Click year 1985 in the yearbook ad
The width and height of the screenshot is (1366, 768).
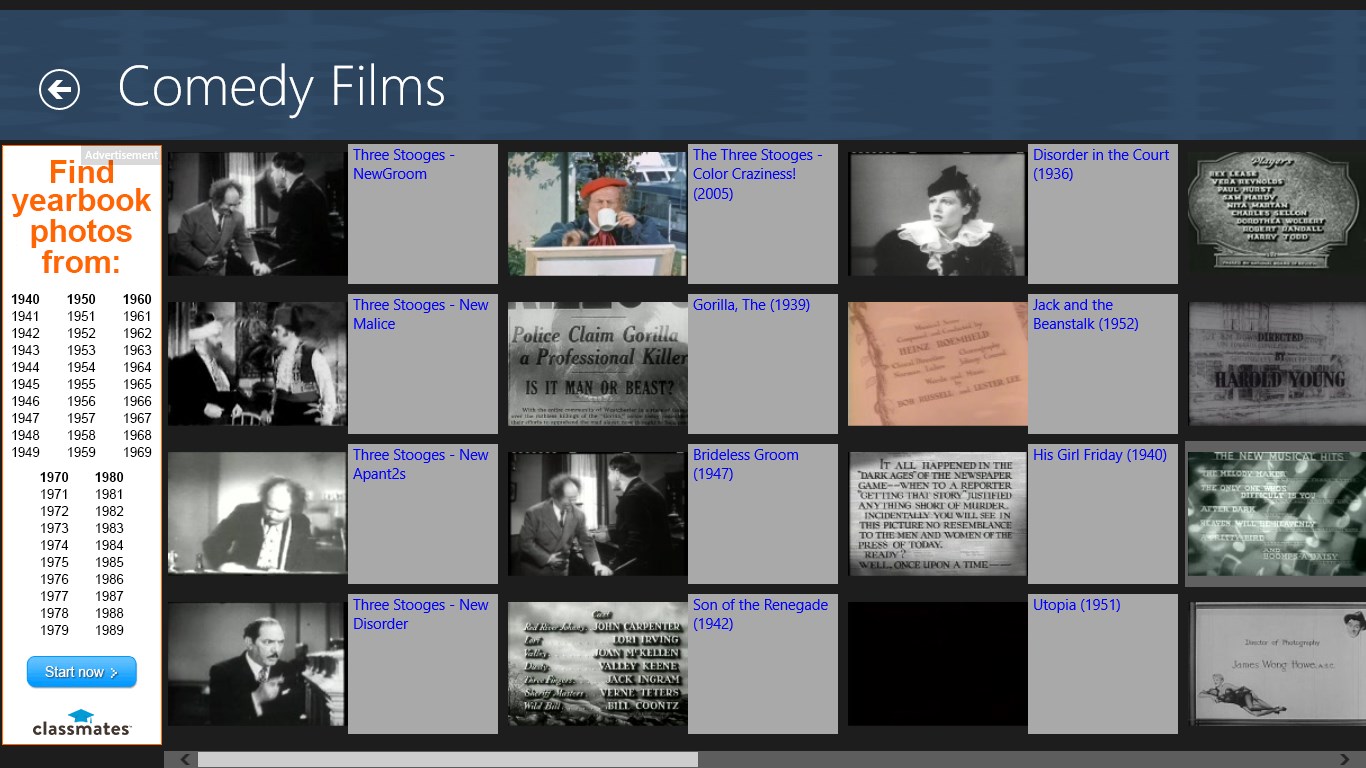(x=110, y=562)
